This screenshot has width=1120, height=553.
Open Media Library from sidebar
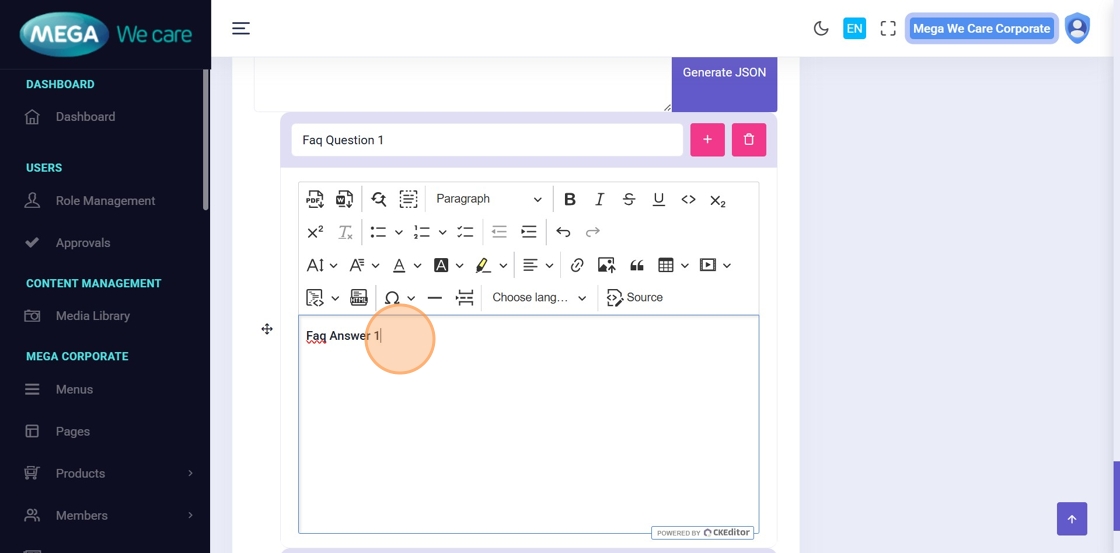pyautogui.click(x=92, y=316)
